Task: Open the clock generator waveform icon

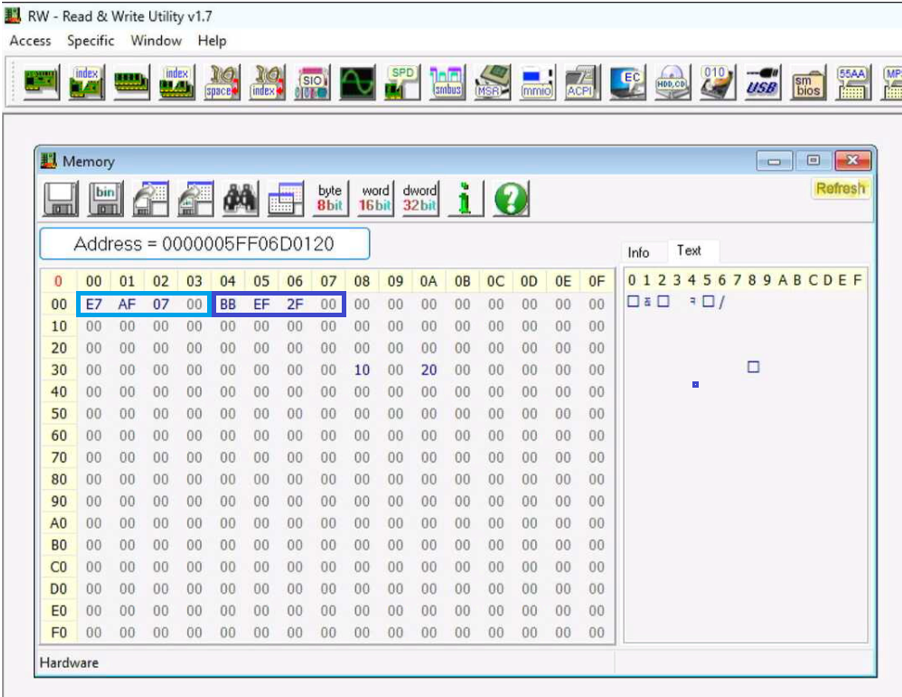Action: 357,82
